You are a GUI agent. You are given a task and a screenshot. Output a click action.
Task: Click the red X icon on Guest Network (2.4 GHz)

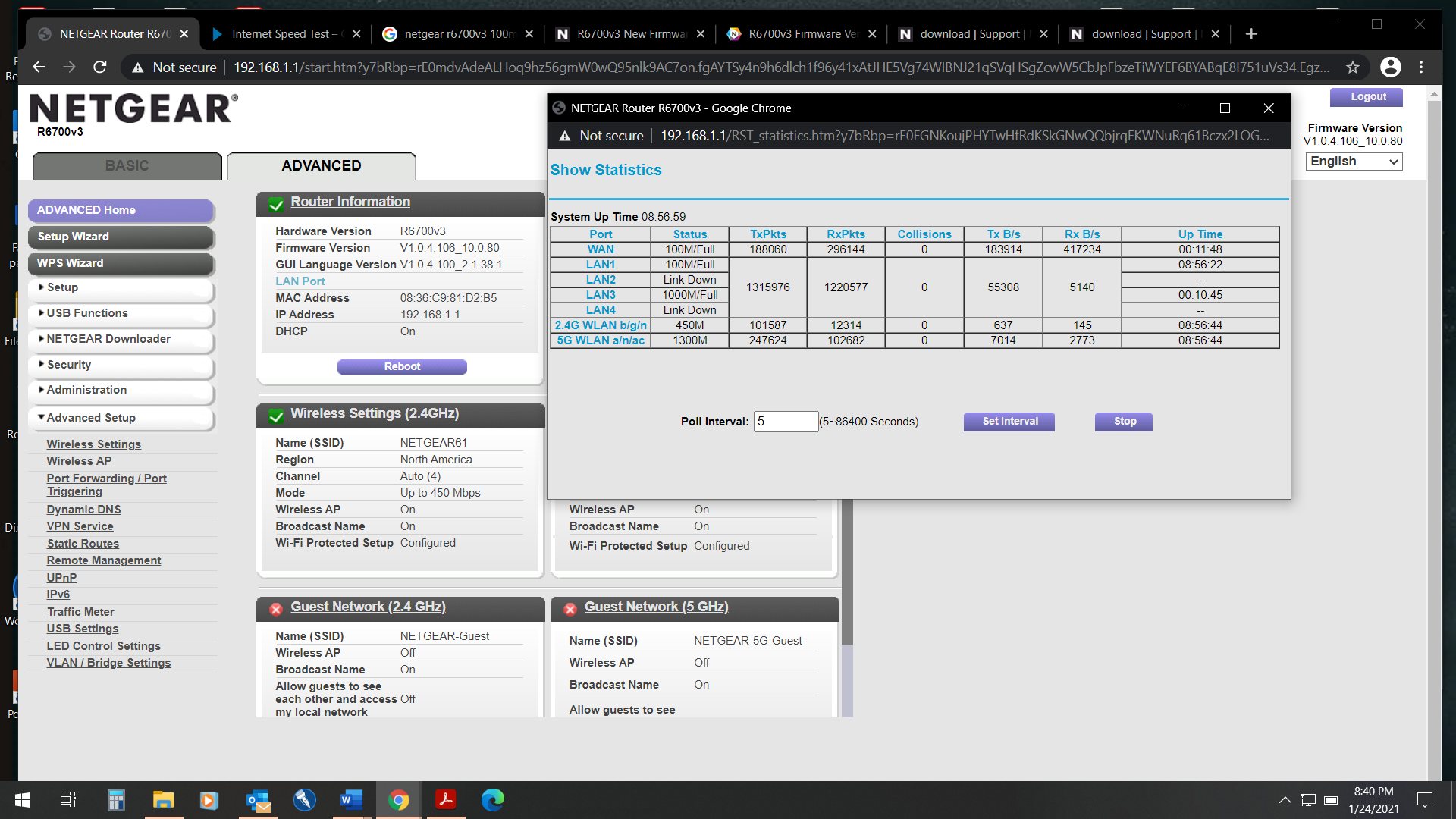(x=275, y=609)
